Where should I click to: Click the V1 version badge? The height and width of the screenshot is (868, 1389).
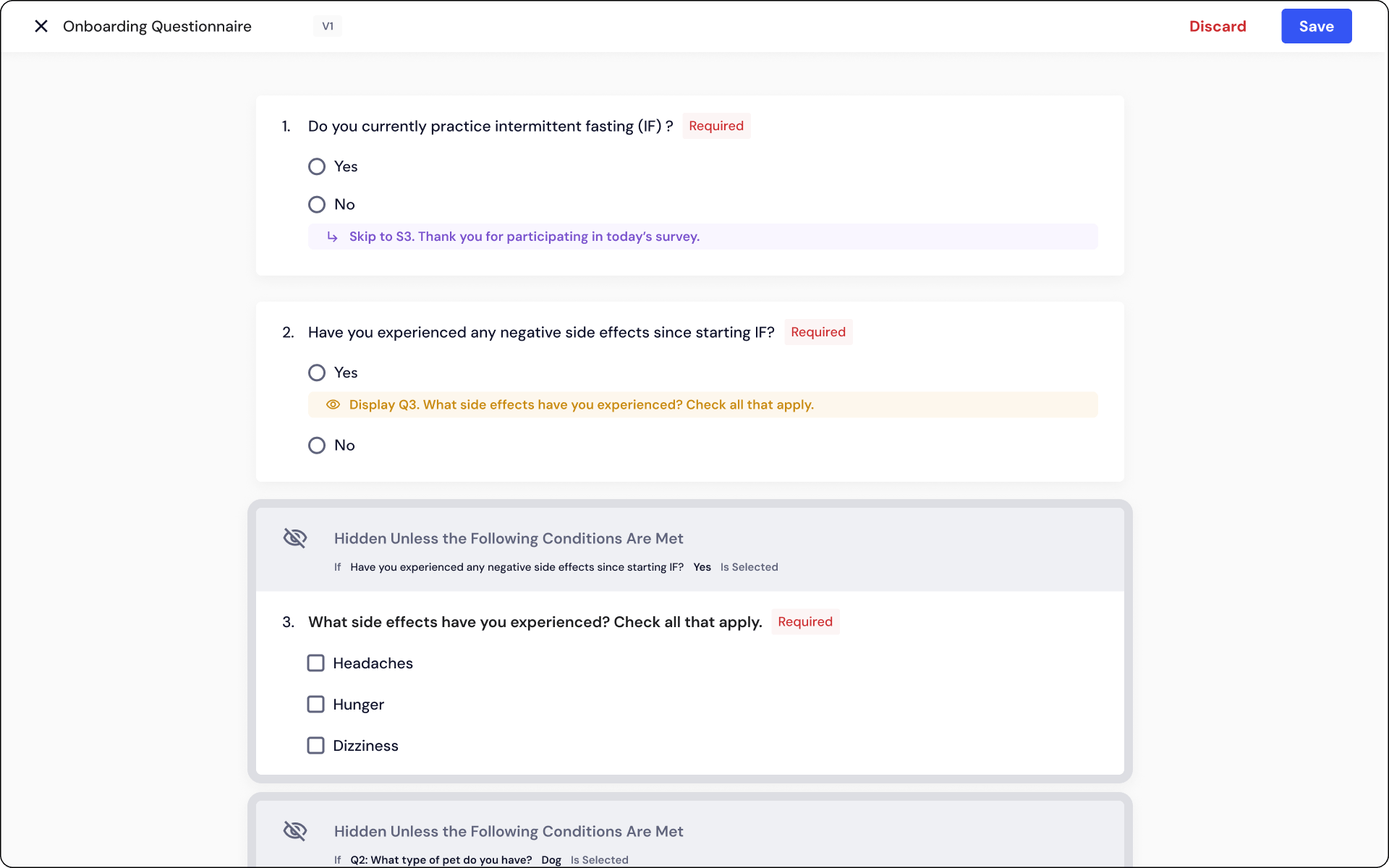click(328, 26)
